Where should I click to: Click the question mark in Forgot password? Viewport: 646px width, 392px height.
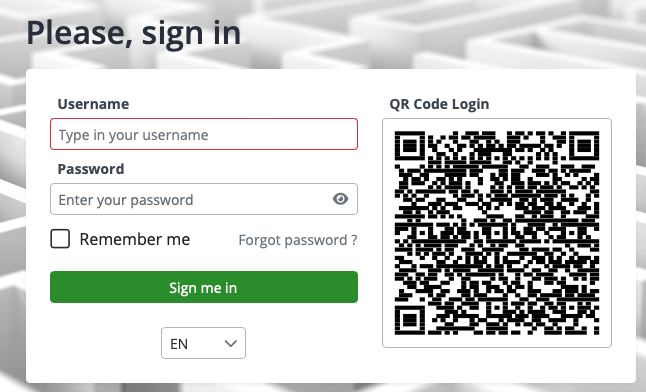[354, 240]
